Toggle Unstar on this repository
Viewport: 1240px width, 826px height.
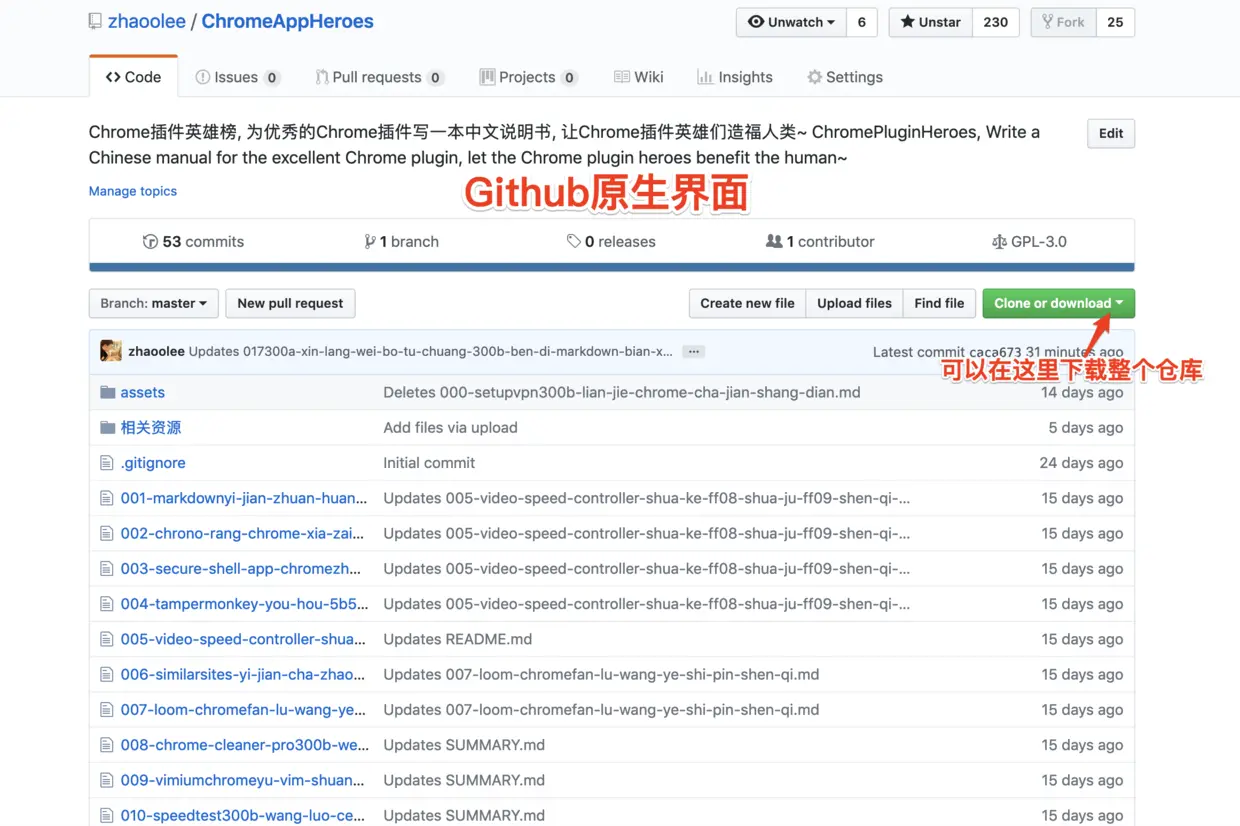point(930,22)
